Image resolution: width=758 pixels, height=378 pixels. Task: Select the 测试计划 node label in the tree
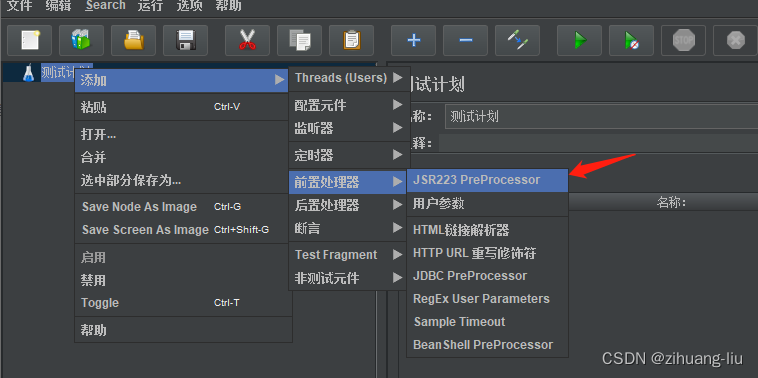coord(66,73)
